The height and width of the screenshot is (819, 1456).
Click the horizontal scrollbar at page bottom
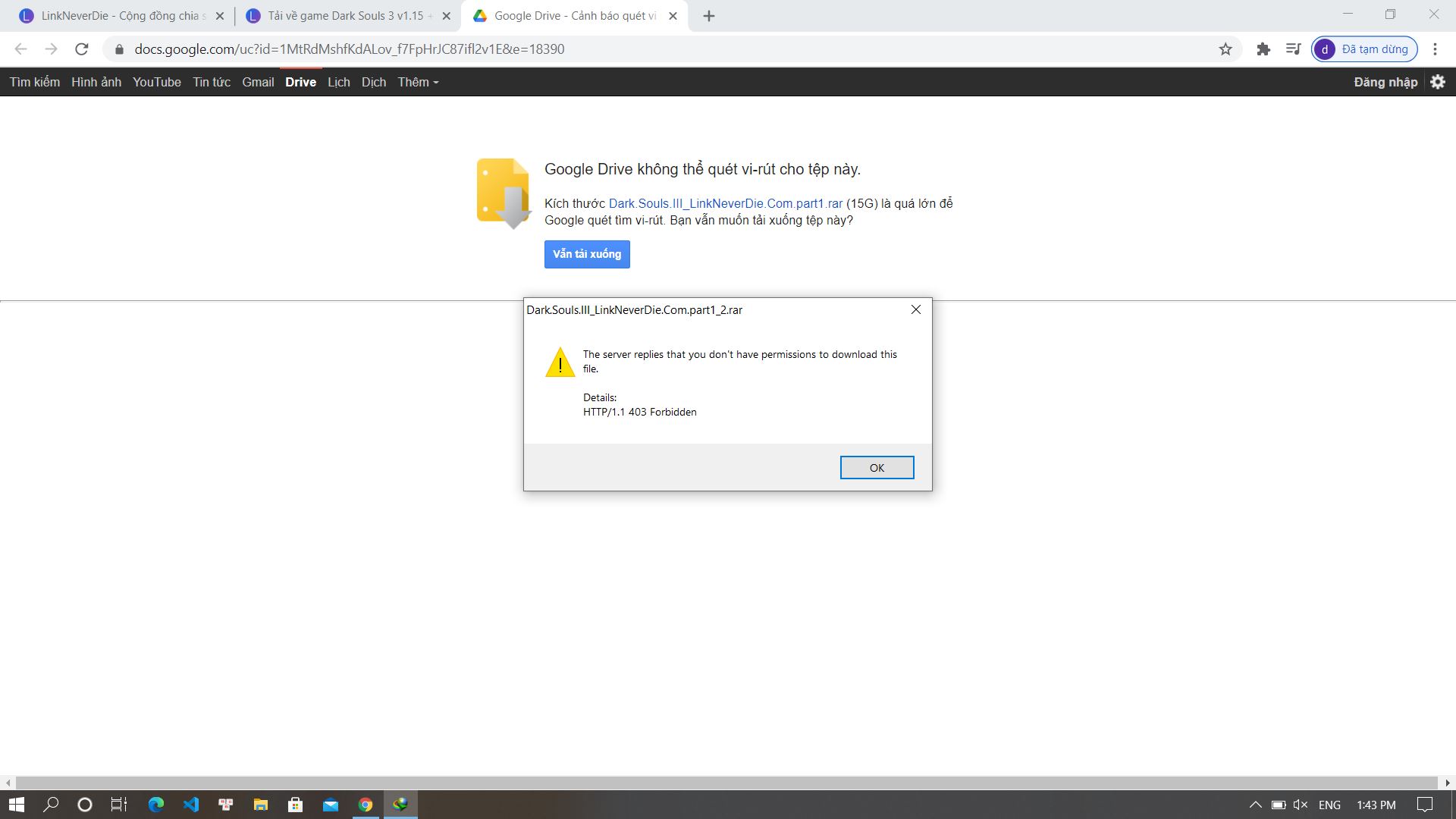point(726,783)
